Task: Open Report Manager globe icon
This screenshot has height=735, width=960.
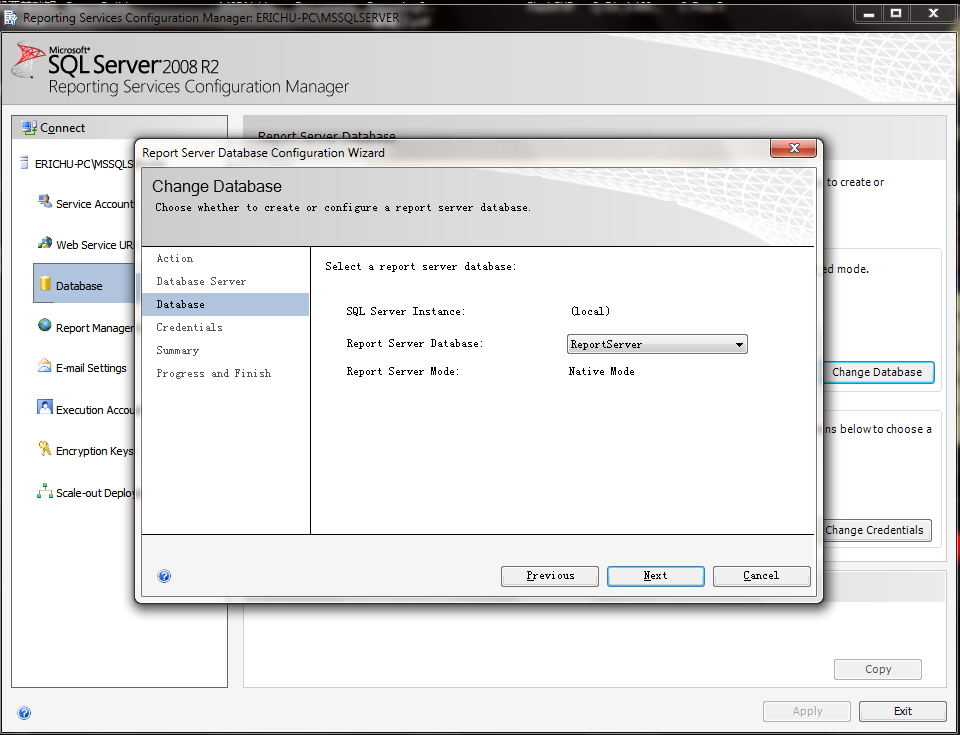Action: pos(45,325)
